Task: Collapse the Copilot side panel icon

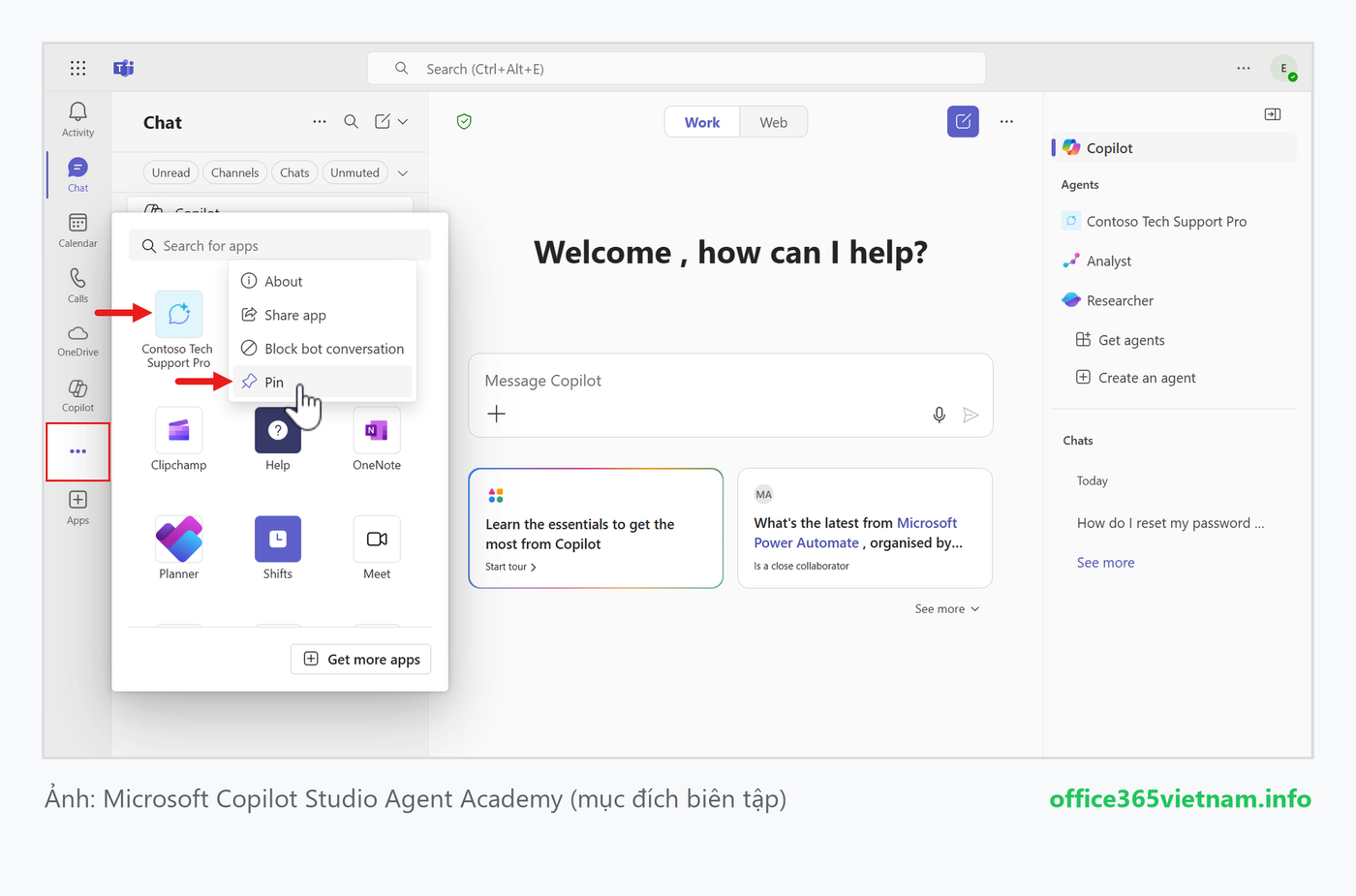Action: (1273, 114)
